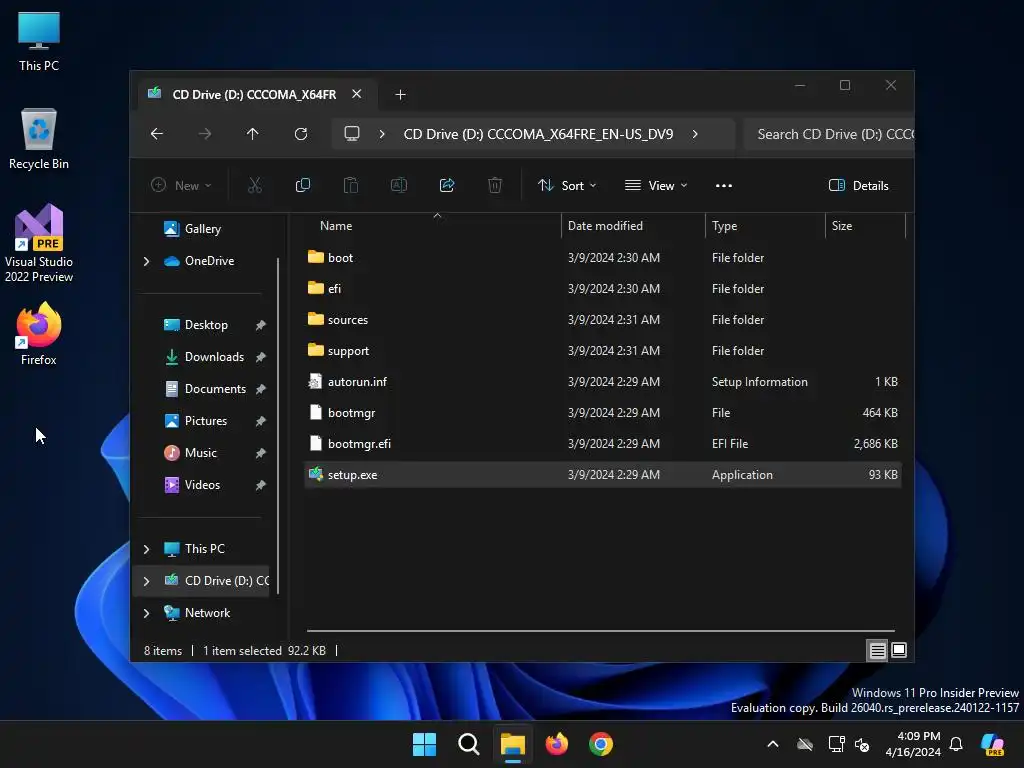Open the Recycle Bin desktop icon
The height and width of the screenshot is (768, 1024).
click(39, 139)
